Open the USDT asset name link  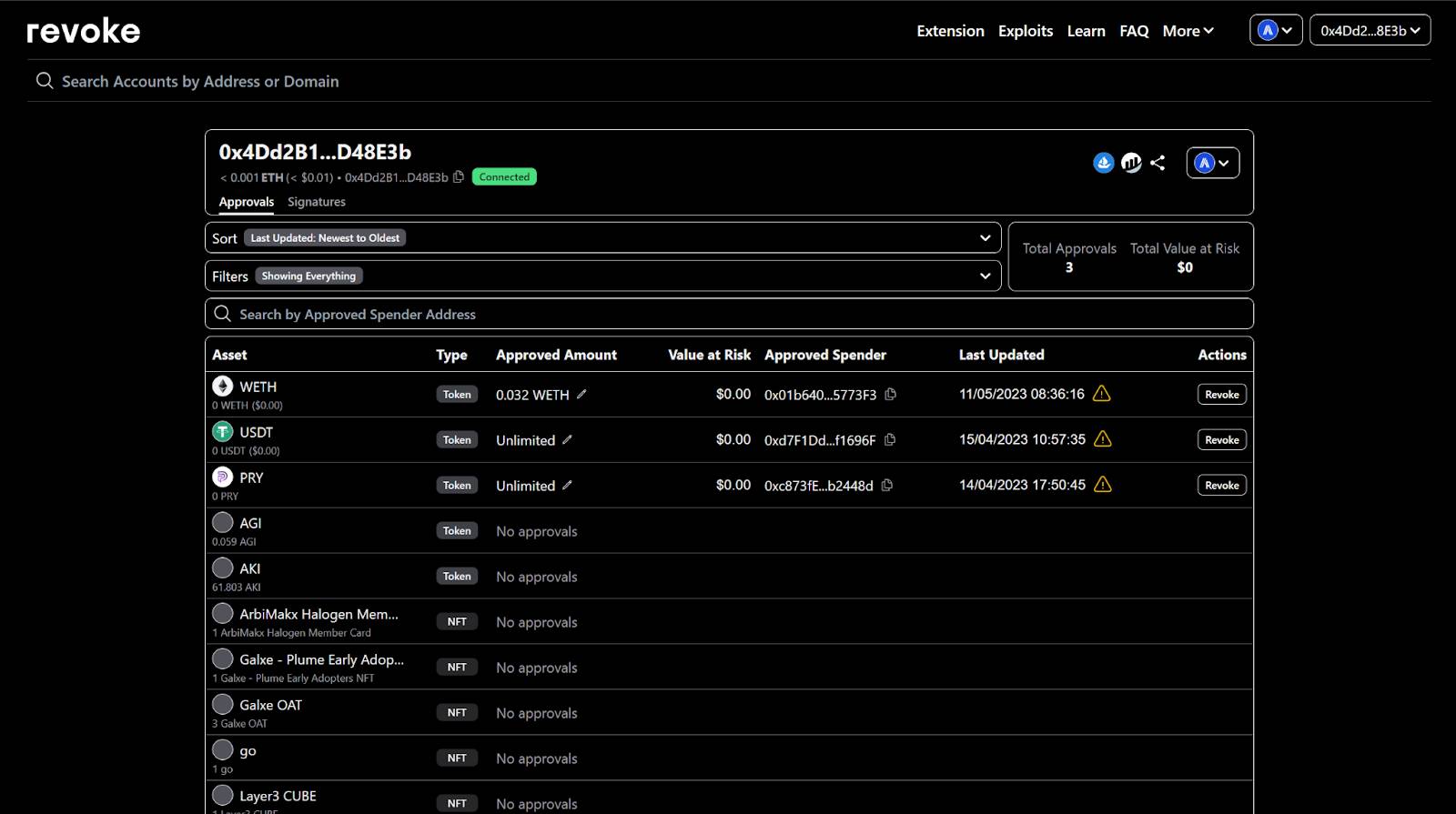click(x=256, y=432)
